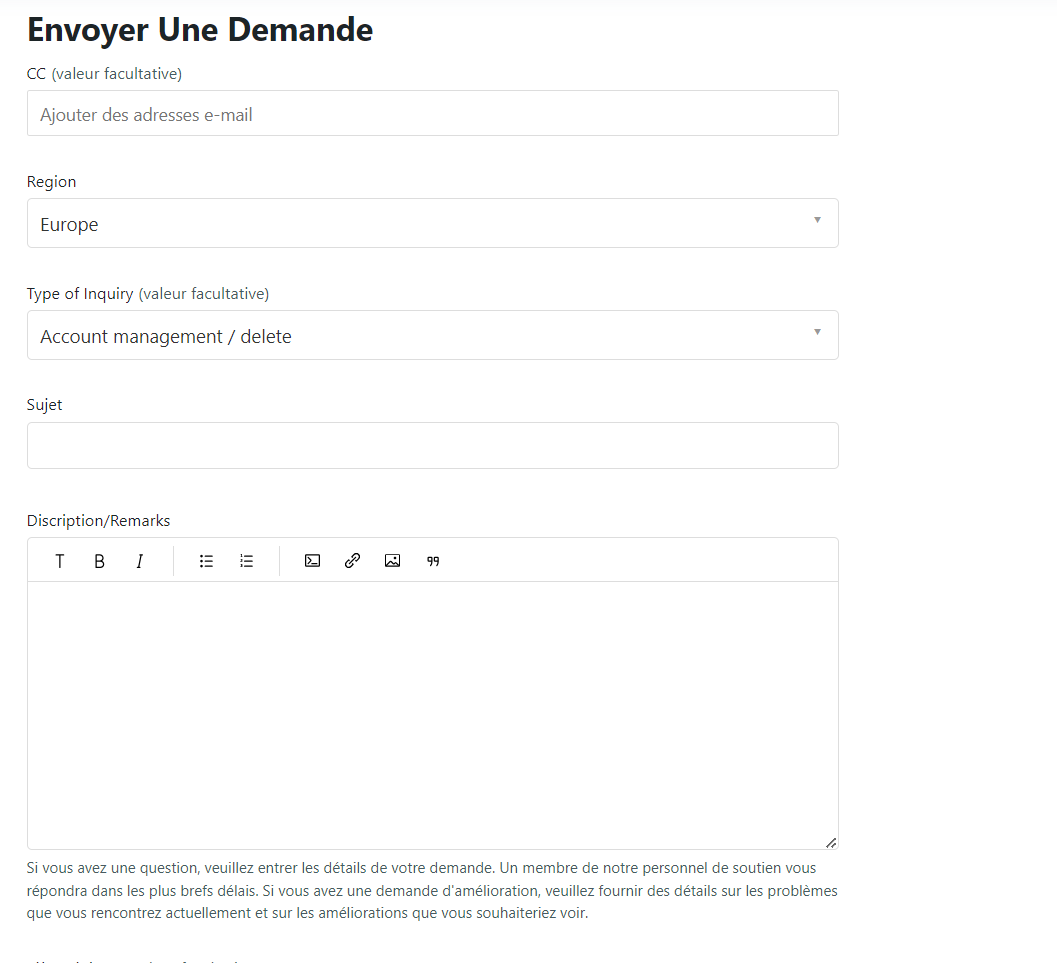Viewport: 1057px width, 963px height.
Task: Insert a hyperlink in the description
Action: click(x=352, y=561)
